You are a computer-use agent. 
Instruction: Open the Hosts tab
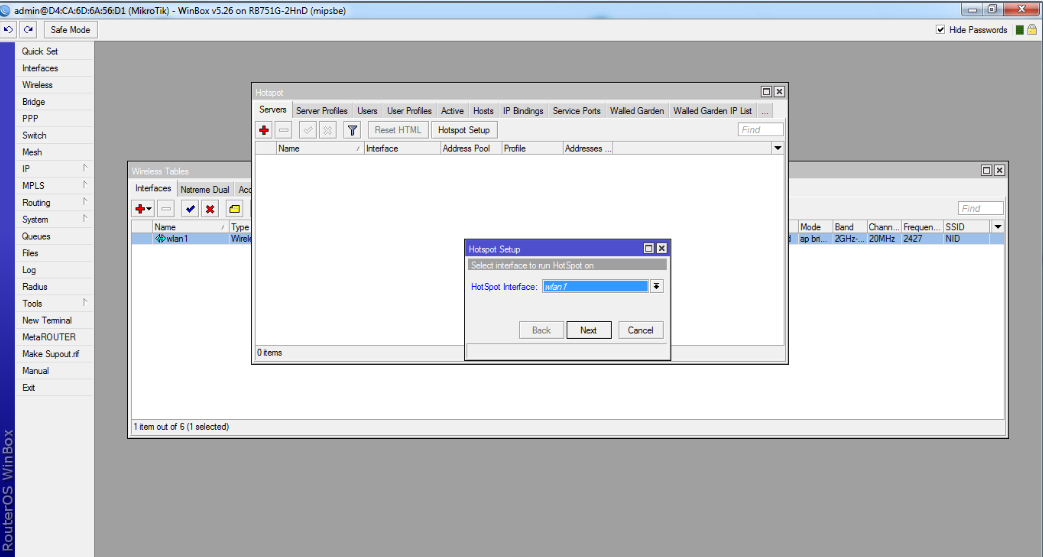tap(484, 110)
